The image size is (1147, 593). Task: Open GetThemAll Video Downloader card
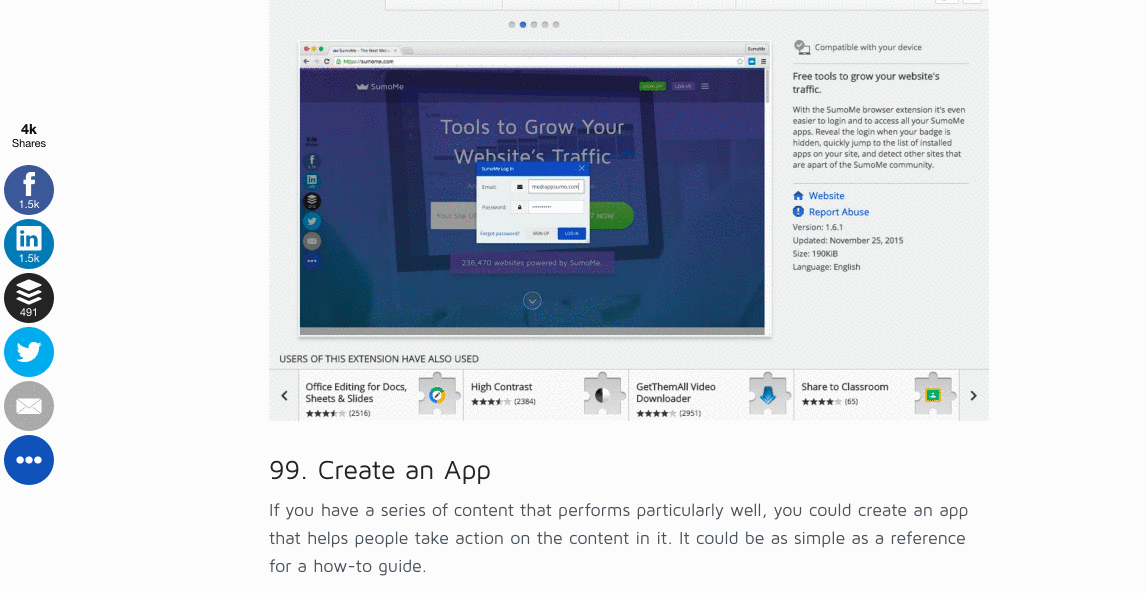tap(712, 396)
